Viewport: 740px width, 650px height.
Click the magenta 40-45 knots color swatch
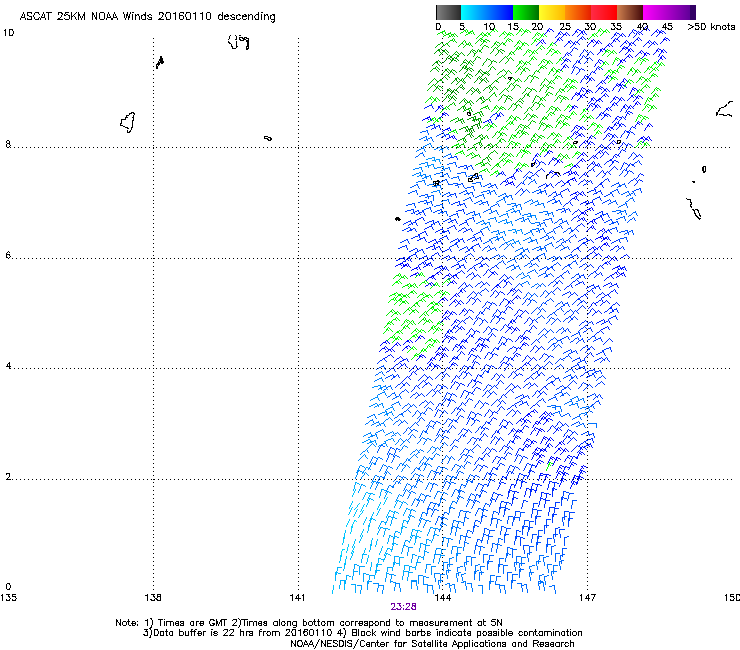pyautogui.click(x=656, y=12)
